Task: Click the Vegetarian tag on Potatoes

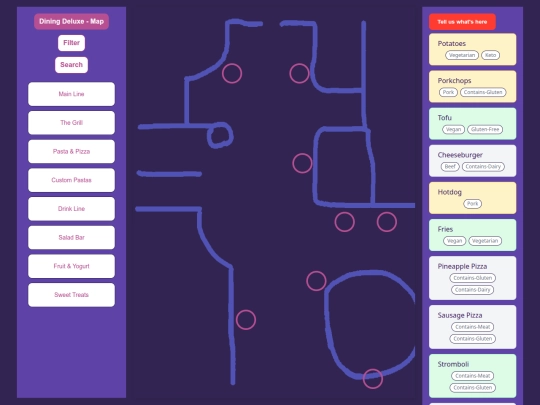Action: pos(462,55)
